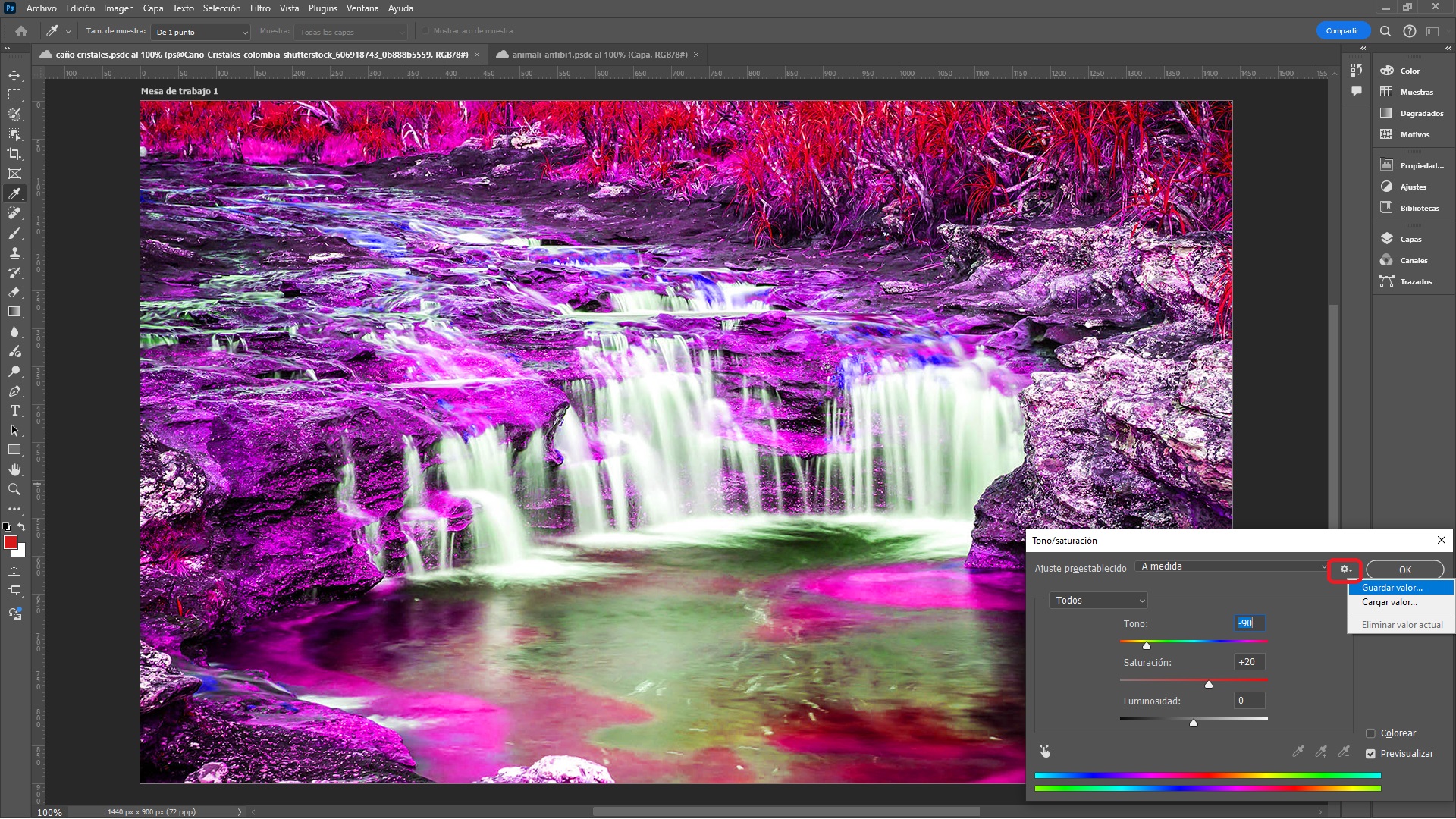This screenshot has height=819, width=1456.
Task: Click the Hue/Saturation eyedropper tool
Action: 1298,752
